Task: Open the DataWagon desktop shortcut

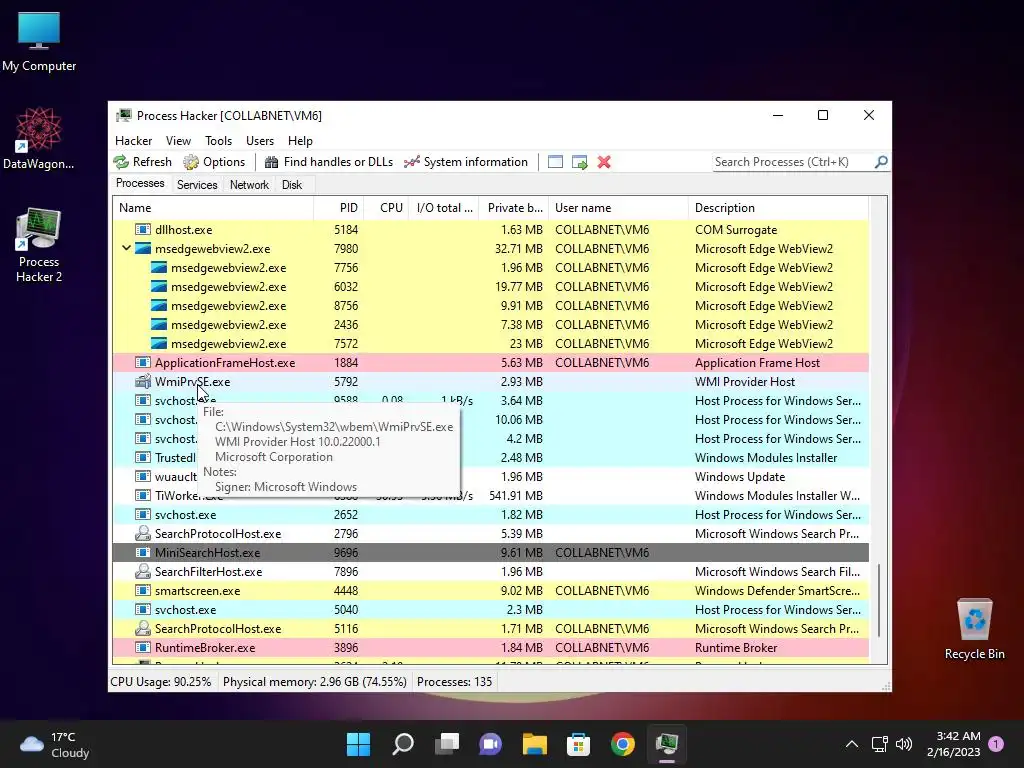Action: pyautogui.click(x=39, y=138)
